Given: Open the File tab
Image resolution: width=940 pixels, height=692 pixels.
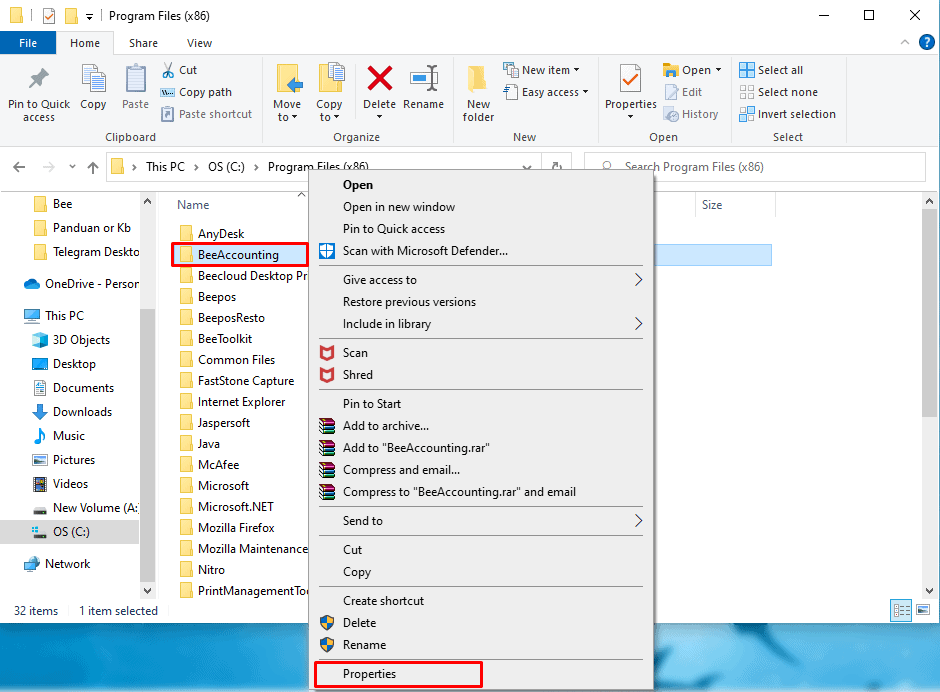Looking at the screenshot, I should 28,43.
